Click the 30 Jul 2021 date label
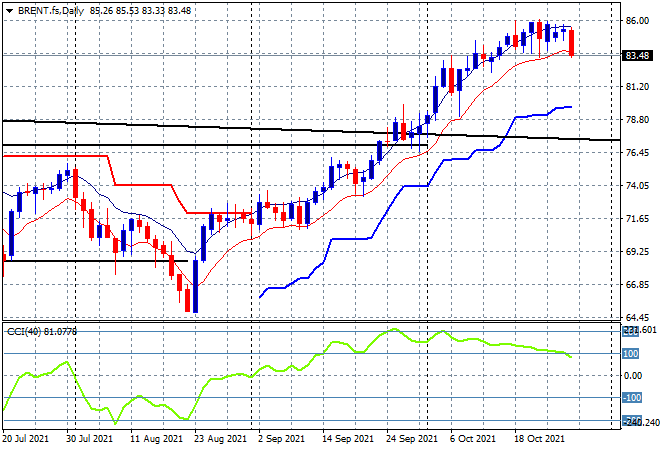Screen dimensions: 660x450 (x=89, y=439)
